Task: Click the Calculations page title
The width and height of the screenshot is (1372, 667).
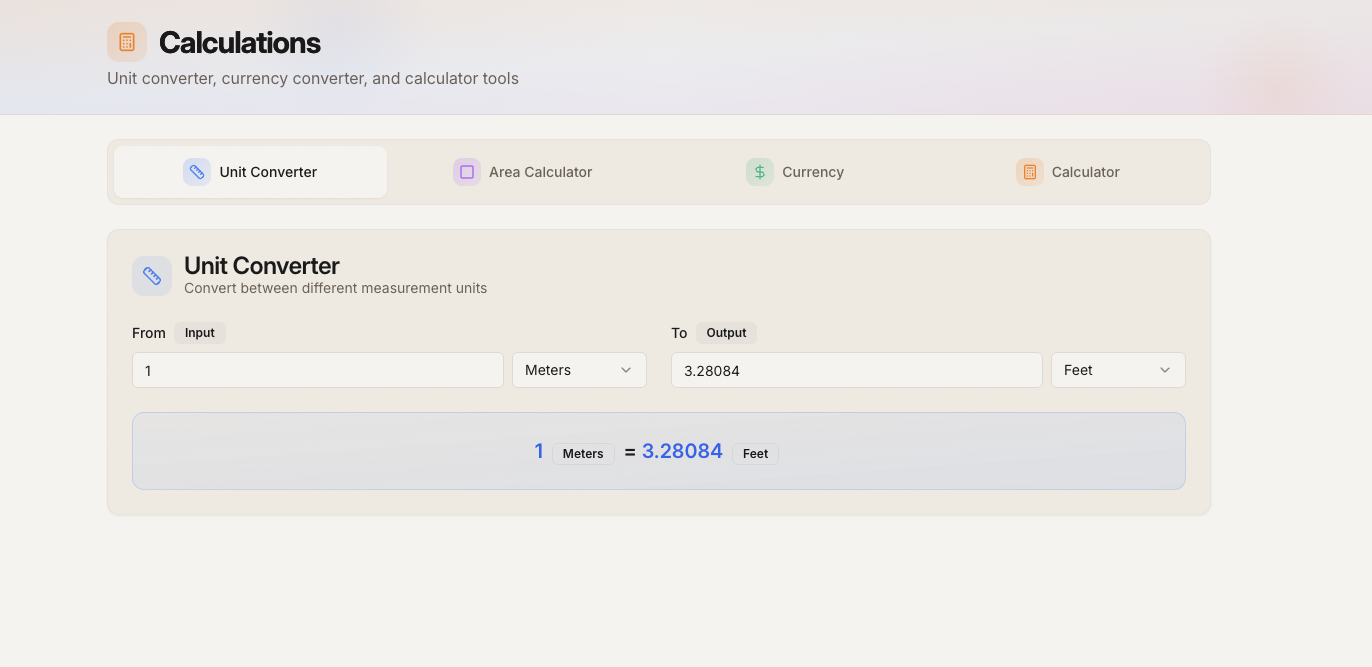Action: (240, 43)
